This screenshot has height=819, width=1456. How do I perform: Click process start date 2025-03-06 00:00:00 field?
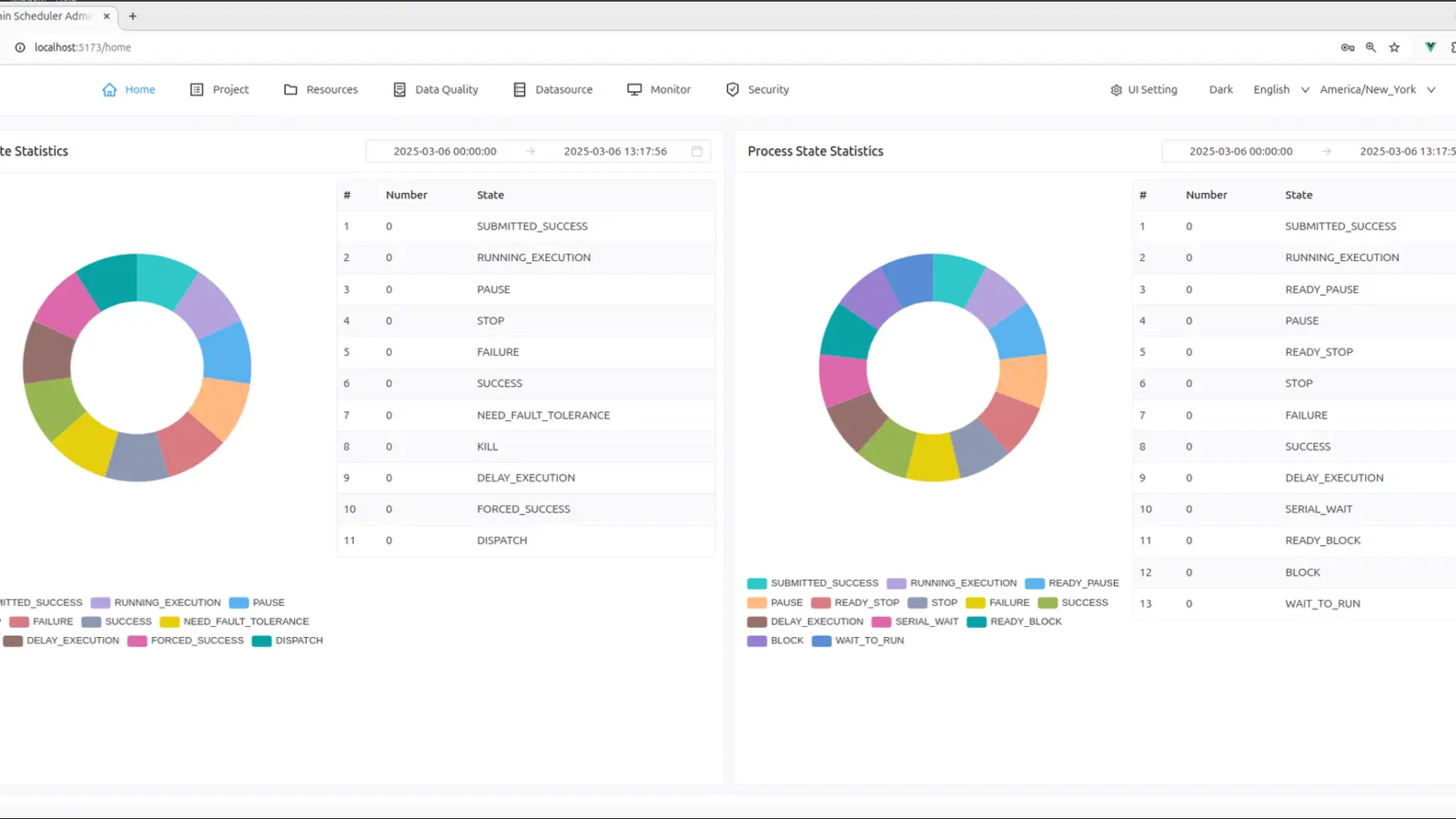point(1241,151)
